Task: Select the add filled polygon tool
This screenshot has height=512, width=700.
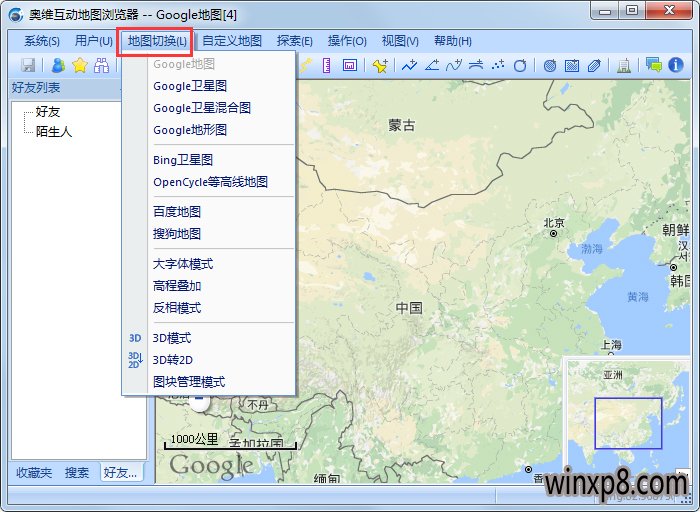Action: [x=594, y=66]
